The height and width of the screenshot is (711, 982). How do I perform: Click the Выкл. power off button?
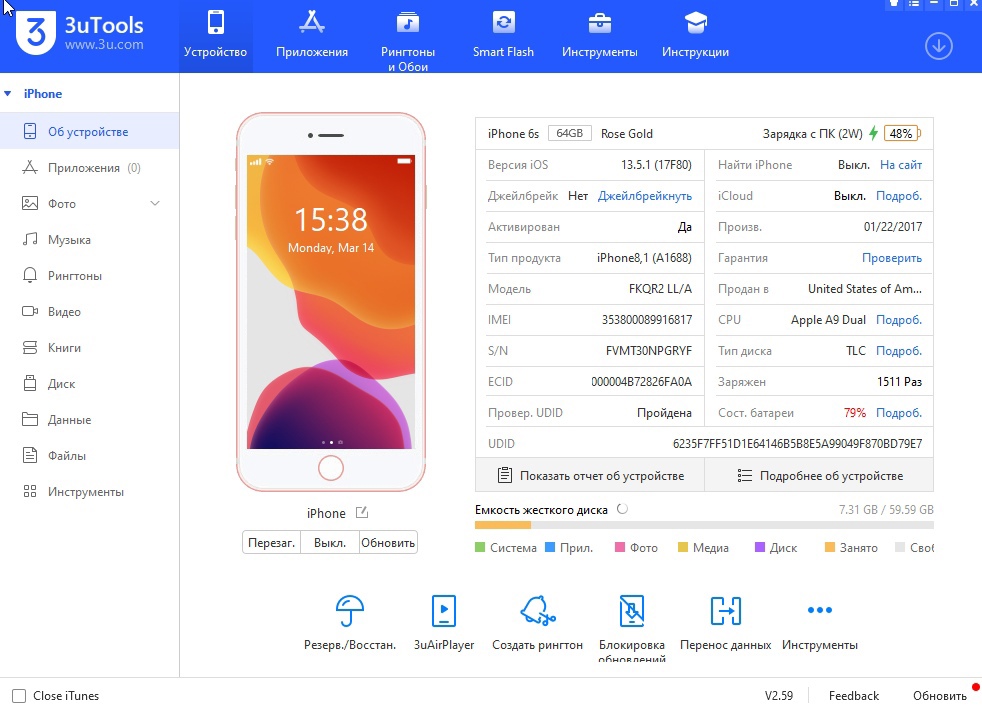pos(330,542)
